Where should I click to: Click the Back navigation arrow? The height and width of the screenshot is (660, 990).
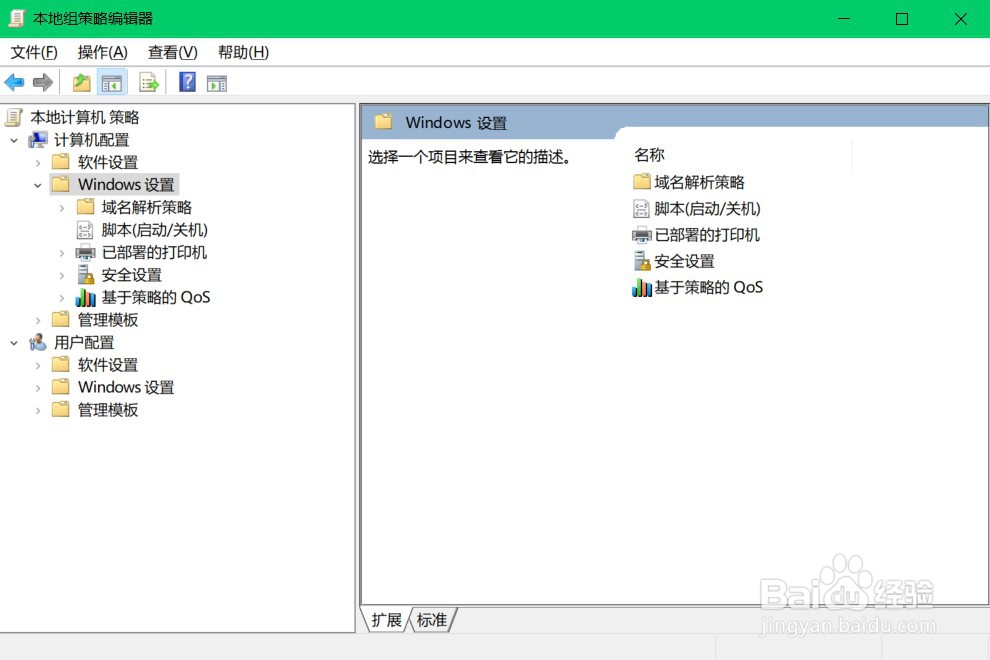[x=14, y=82]
